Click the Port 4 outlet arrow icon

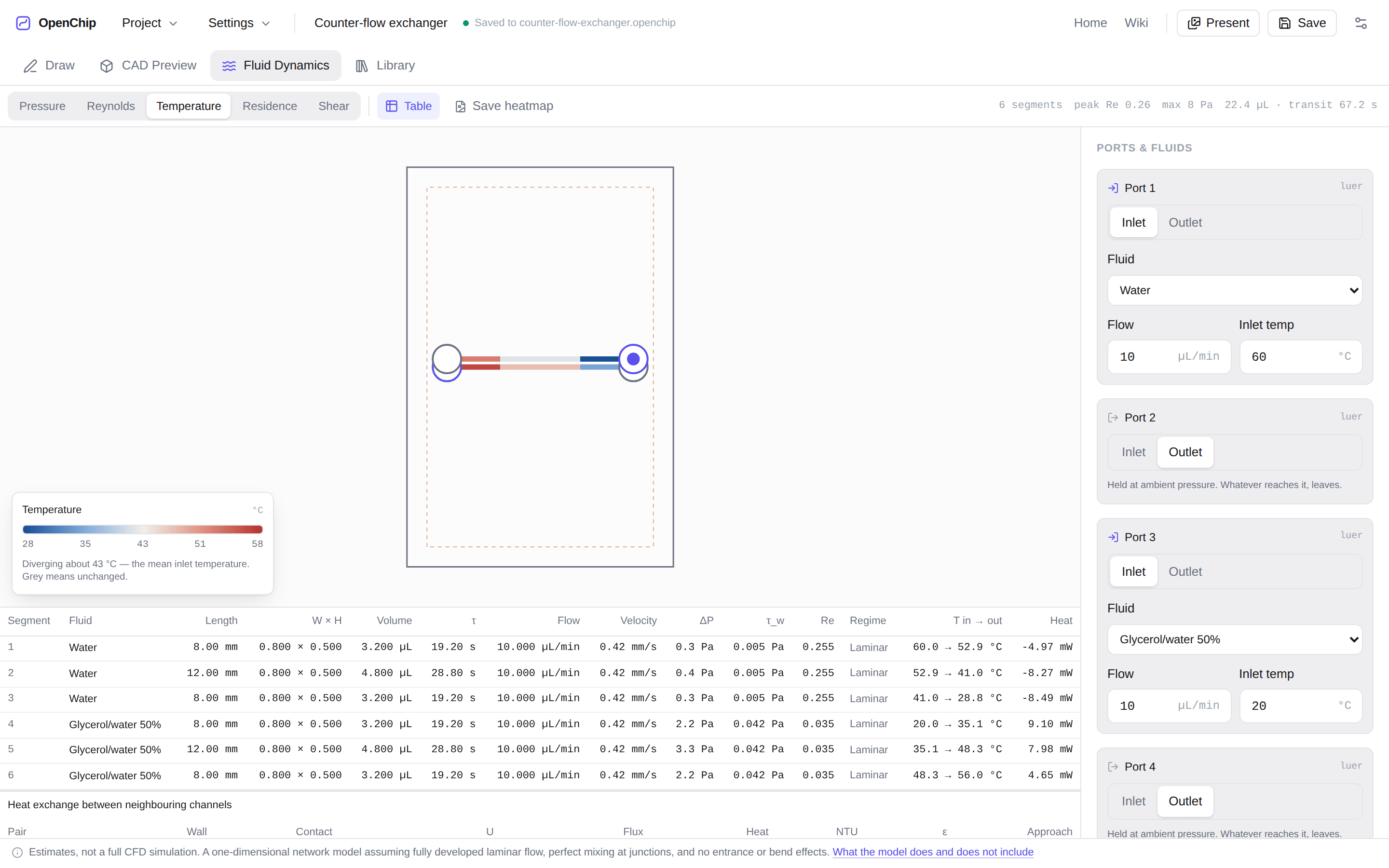1113,767
